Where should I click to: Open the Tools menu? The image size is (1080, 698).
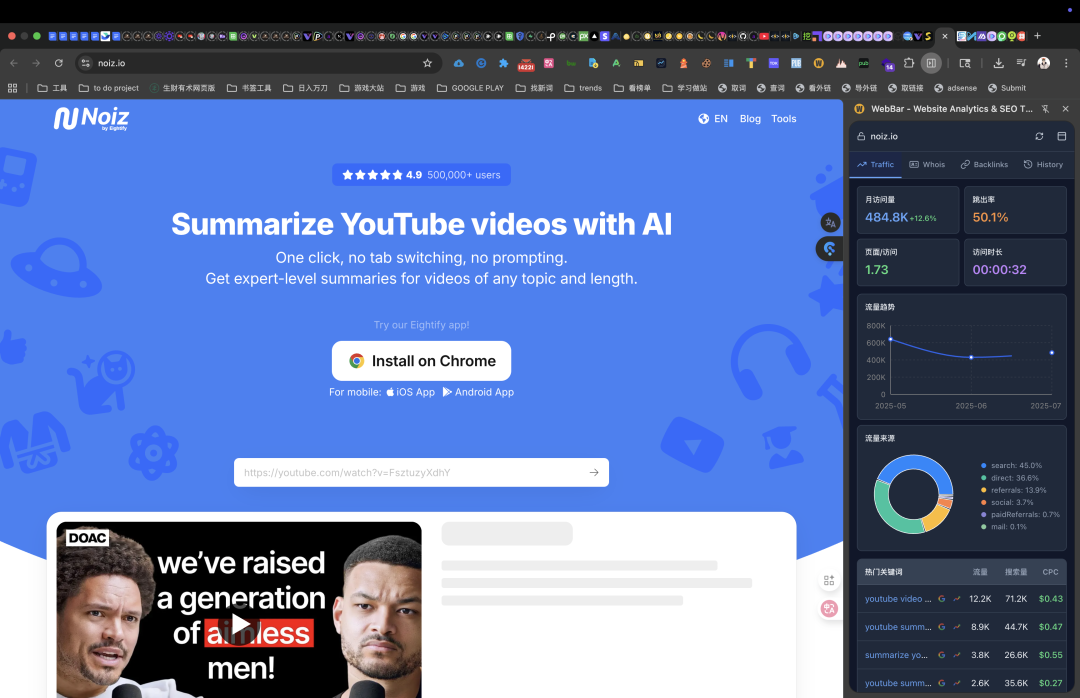(783, 119)
